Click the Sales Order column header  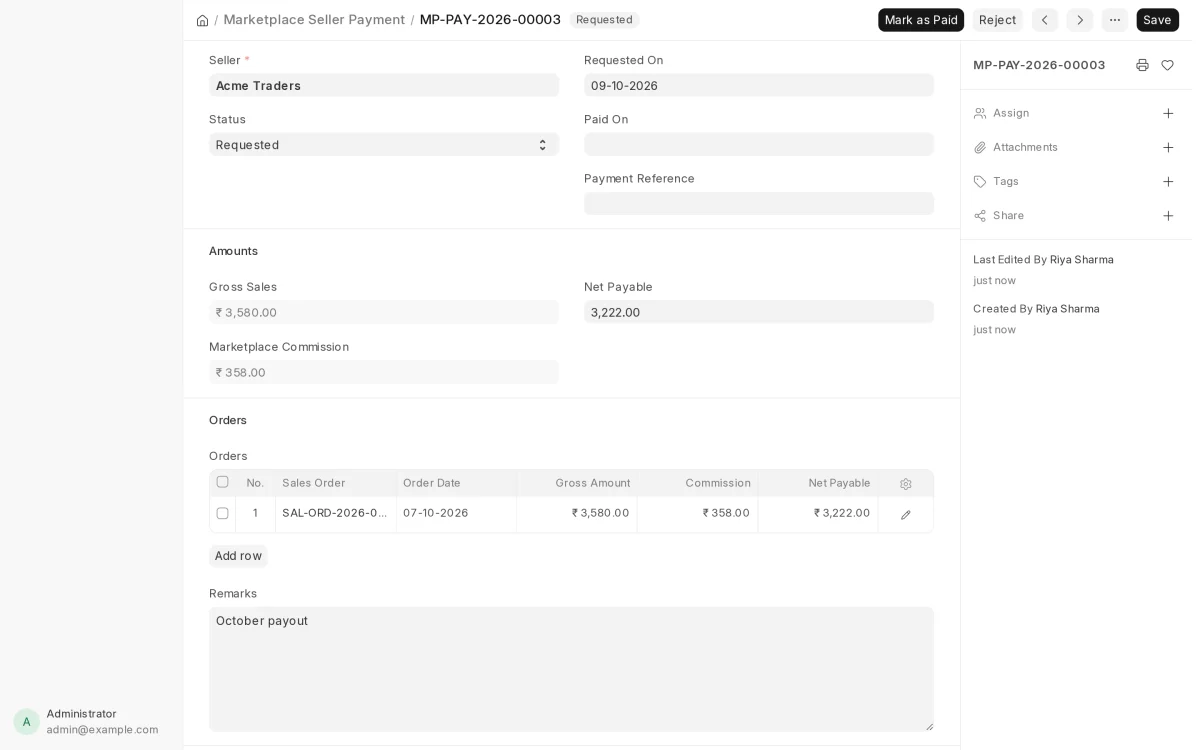click(335, 483)
